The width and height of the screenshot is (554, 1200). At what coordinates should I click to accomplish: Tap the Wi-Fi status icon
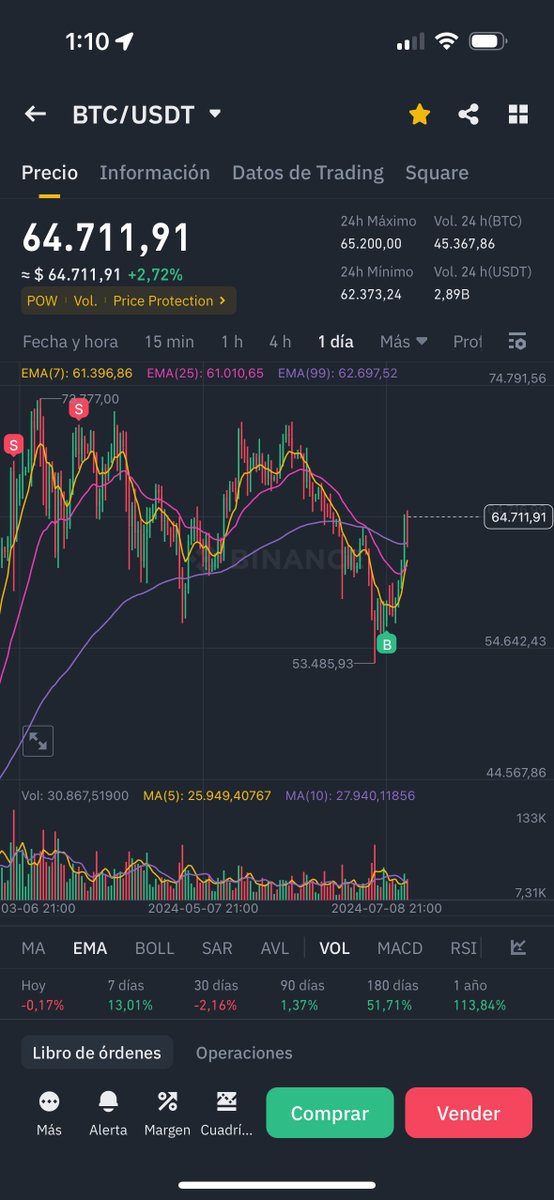pos(446,42)
